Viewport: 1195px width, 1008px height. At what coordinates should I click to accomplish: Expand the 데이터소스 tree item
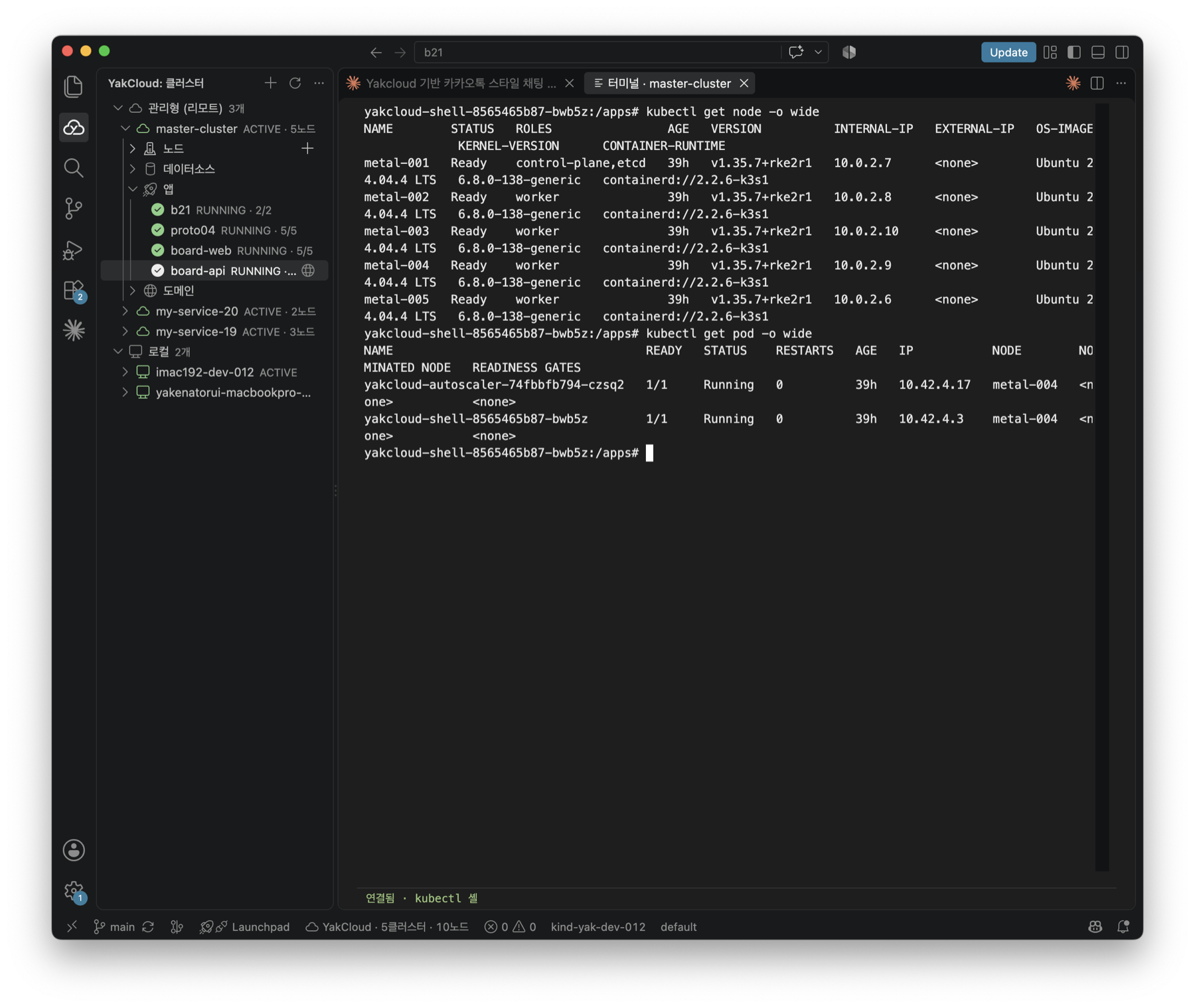[133, 169]
